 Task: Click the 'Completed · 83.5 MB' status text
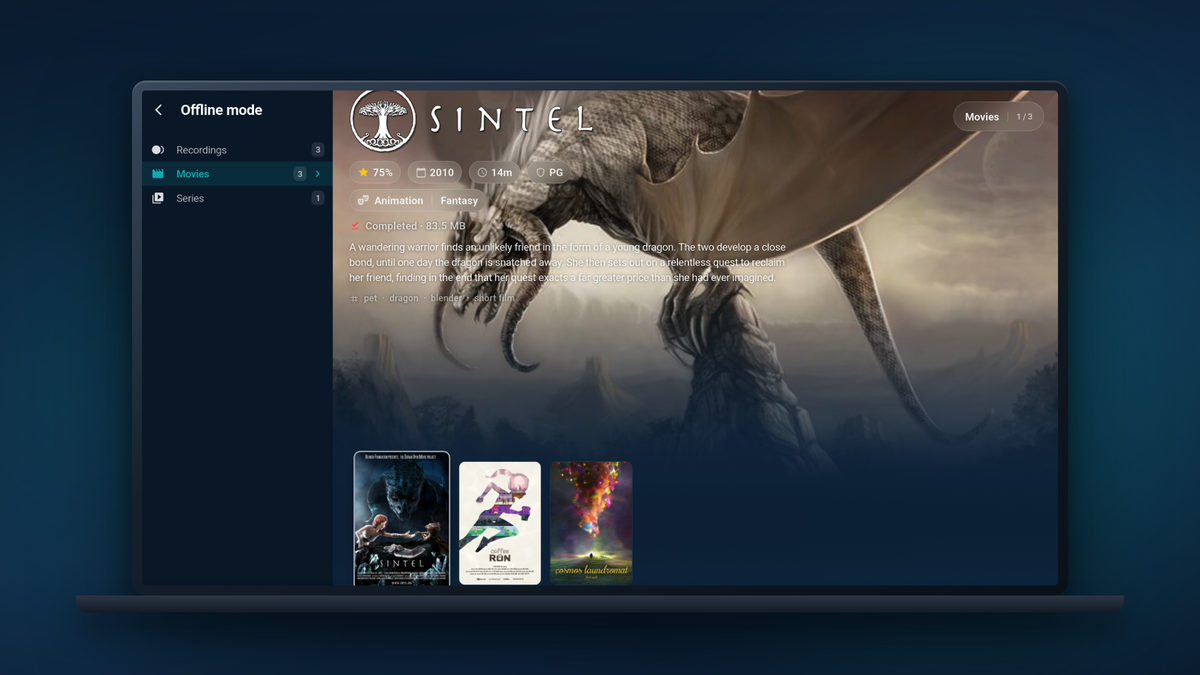[x=415, y=226]
